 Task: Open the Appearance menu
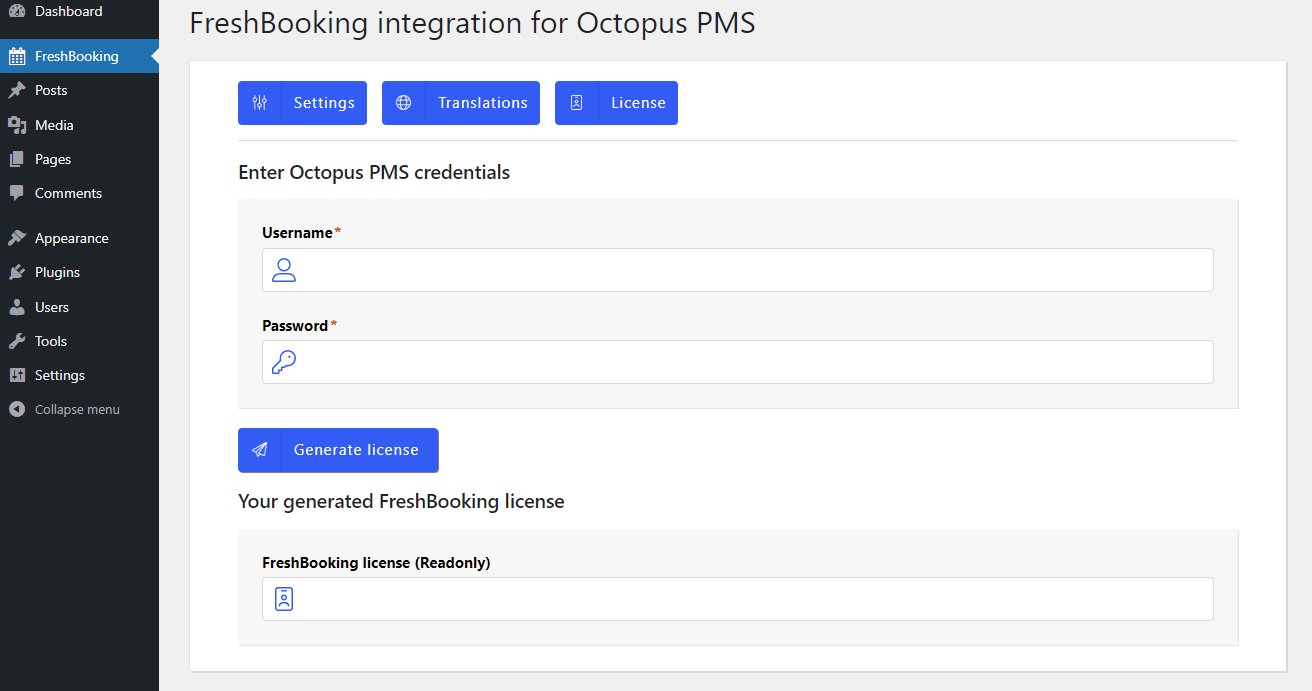click(79, 238)
